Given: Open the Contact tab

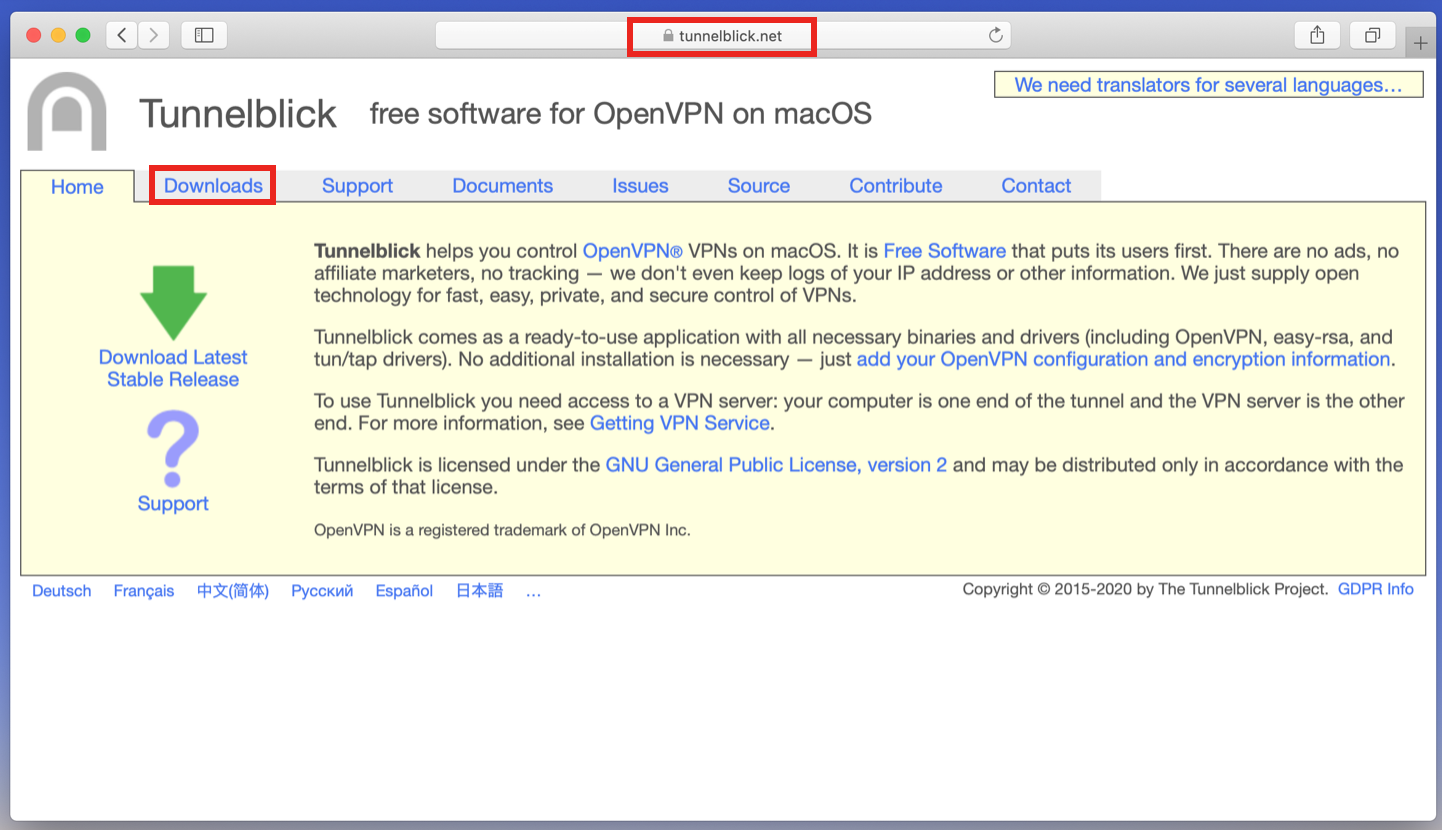Looking at the screenshot, I should pyautogui.click(x=1036, y=186).
